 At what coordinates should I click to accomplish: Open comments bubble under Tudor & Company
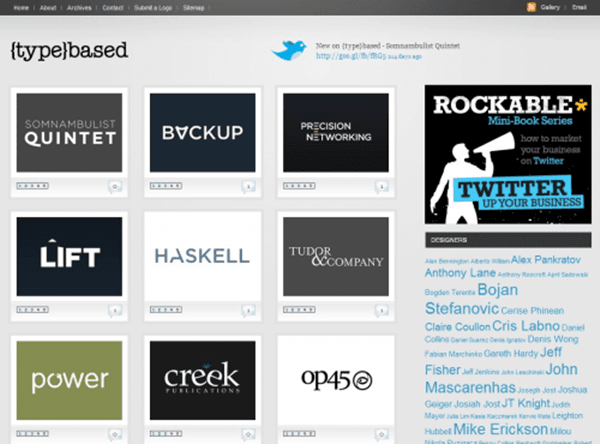(382, 310)
